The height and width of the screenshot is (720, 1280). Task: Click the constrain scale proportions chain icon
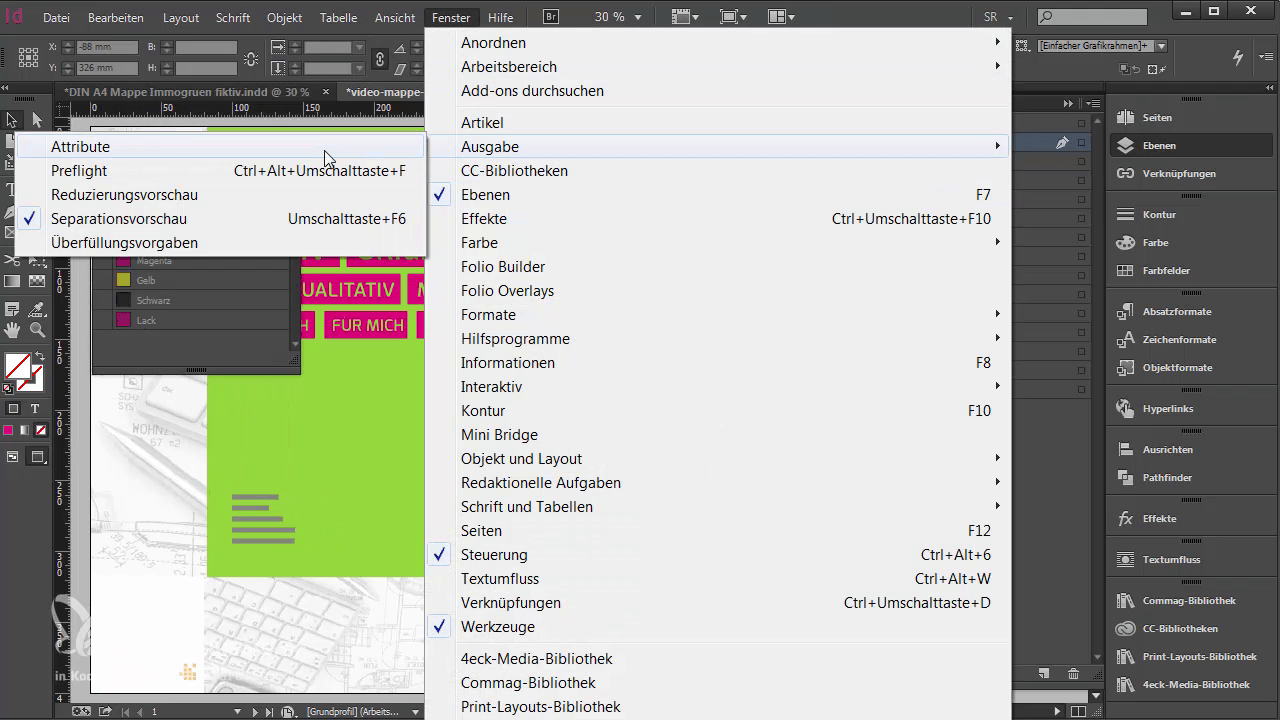pos(380,58)
